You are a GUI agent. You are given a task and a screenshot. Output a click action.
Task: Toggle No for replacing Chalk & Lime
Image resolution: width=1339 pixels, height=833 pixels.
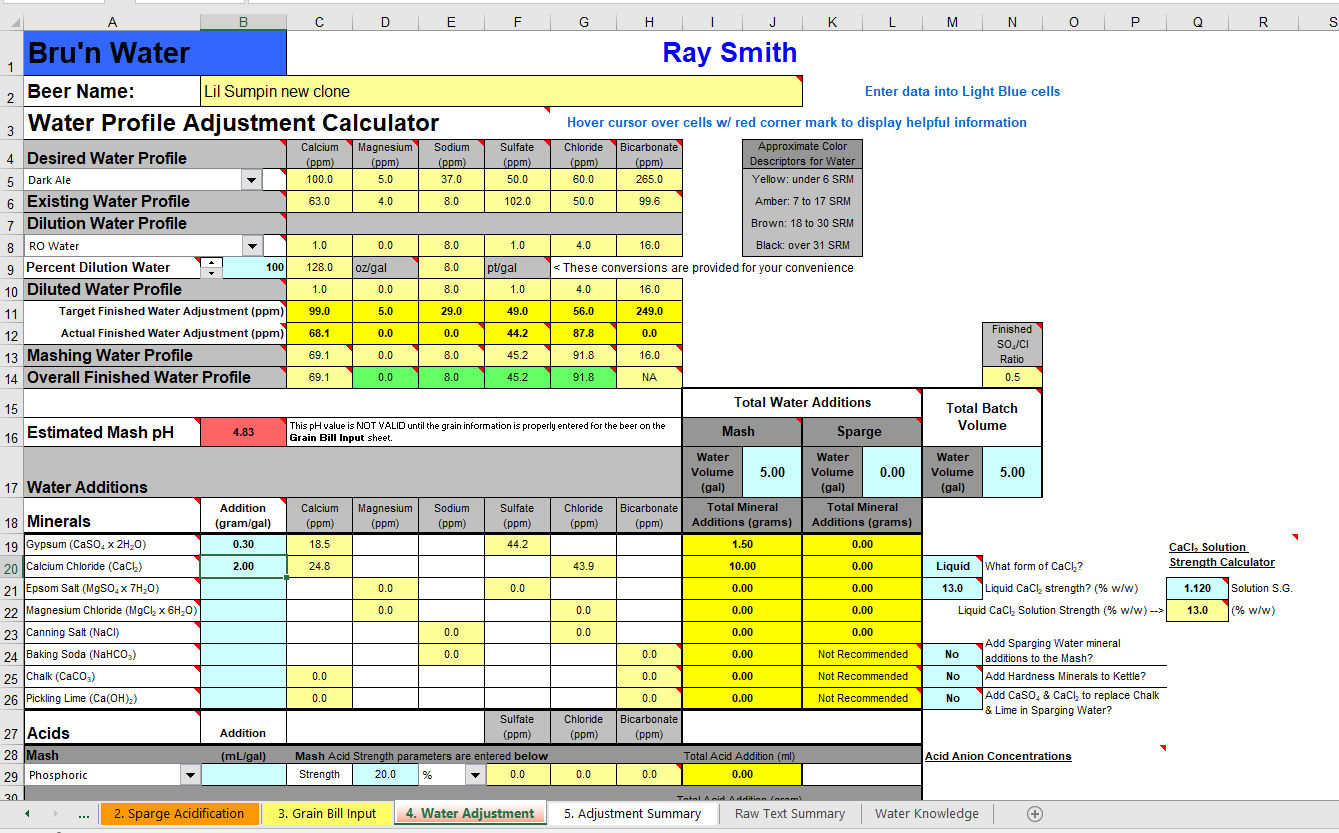coord(952,698)
